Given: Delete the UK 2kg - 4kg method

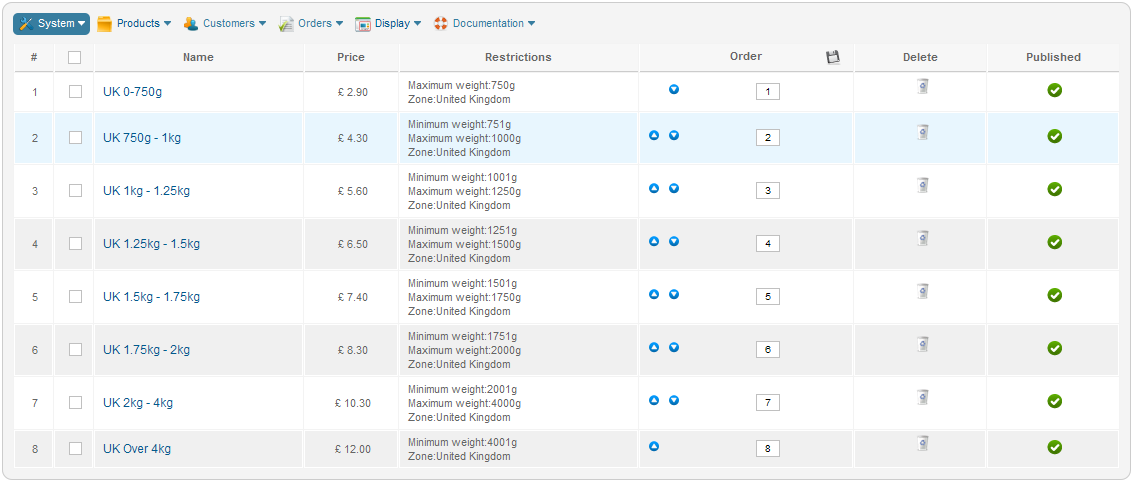Looking at the screenshot, I should pos(922,397).
